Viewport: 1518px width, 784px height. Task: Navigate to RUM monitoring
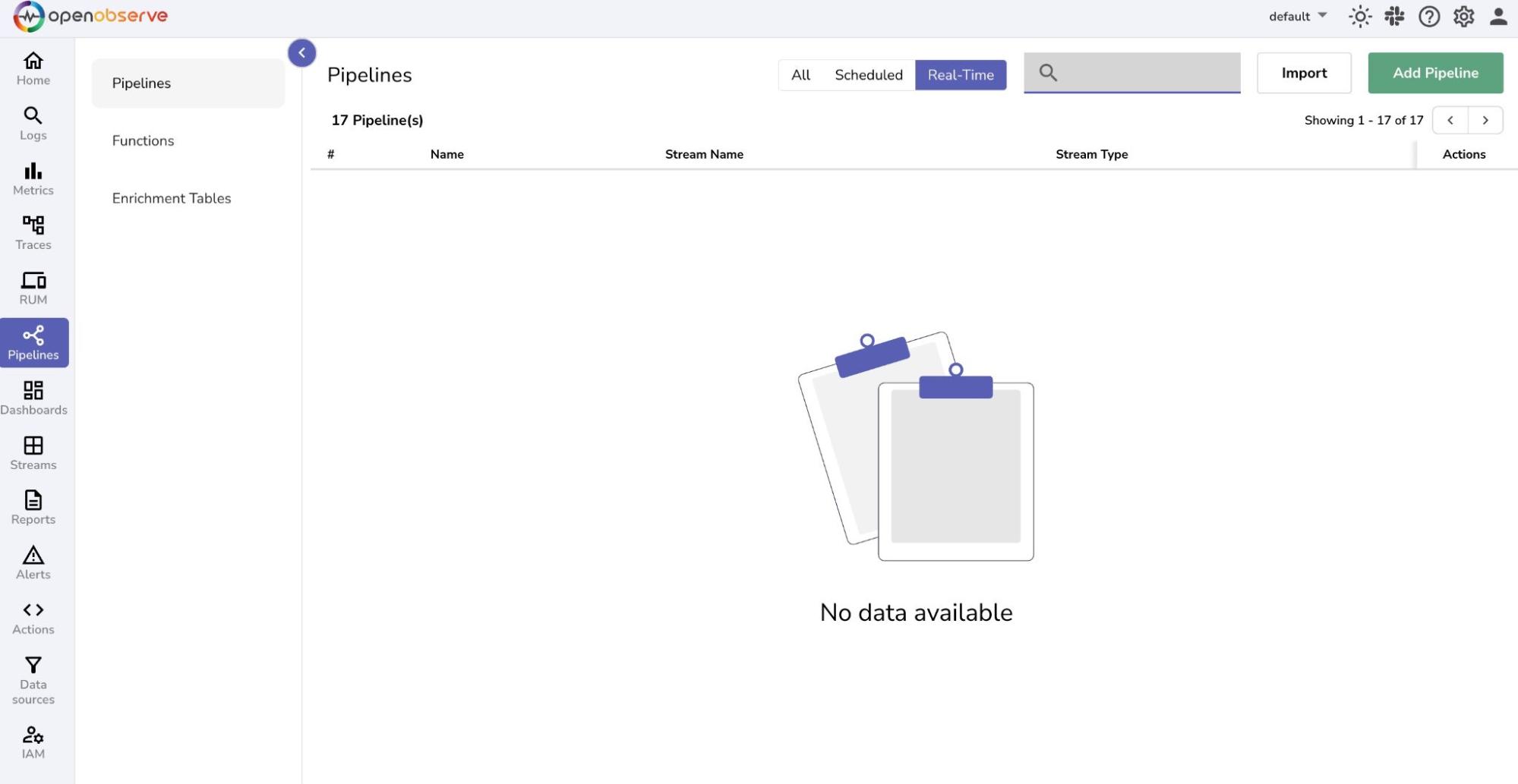pyautogui.click(x=33, y=288)
